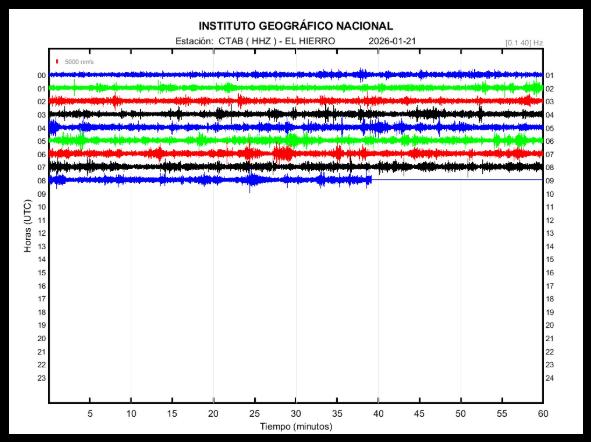Click the 40 tick on the Tiempo axis

point(378,413)
